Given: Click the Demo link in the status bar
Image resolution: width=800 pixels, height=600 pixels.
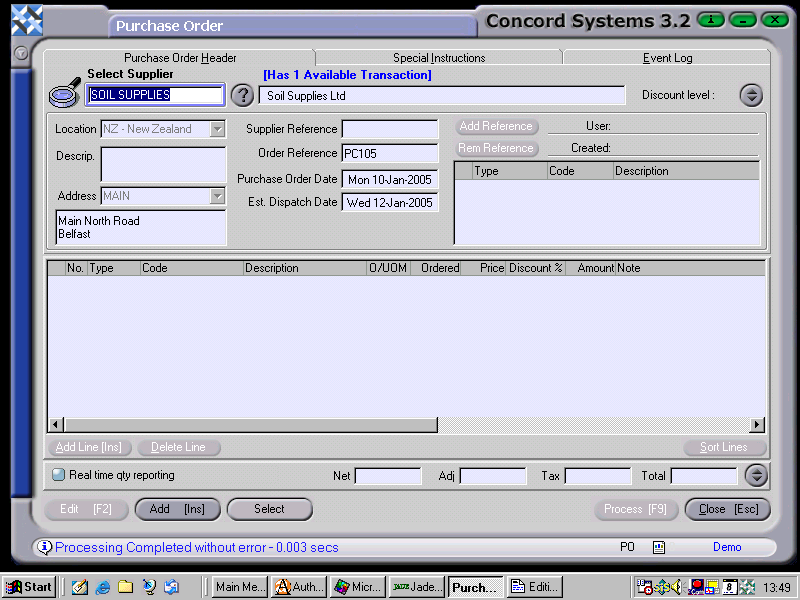Looking at the screenshot, I should [727, 547].
